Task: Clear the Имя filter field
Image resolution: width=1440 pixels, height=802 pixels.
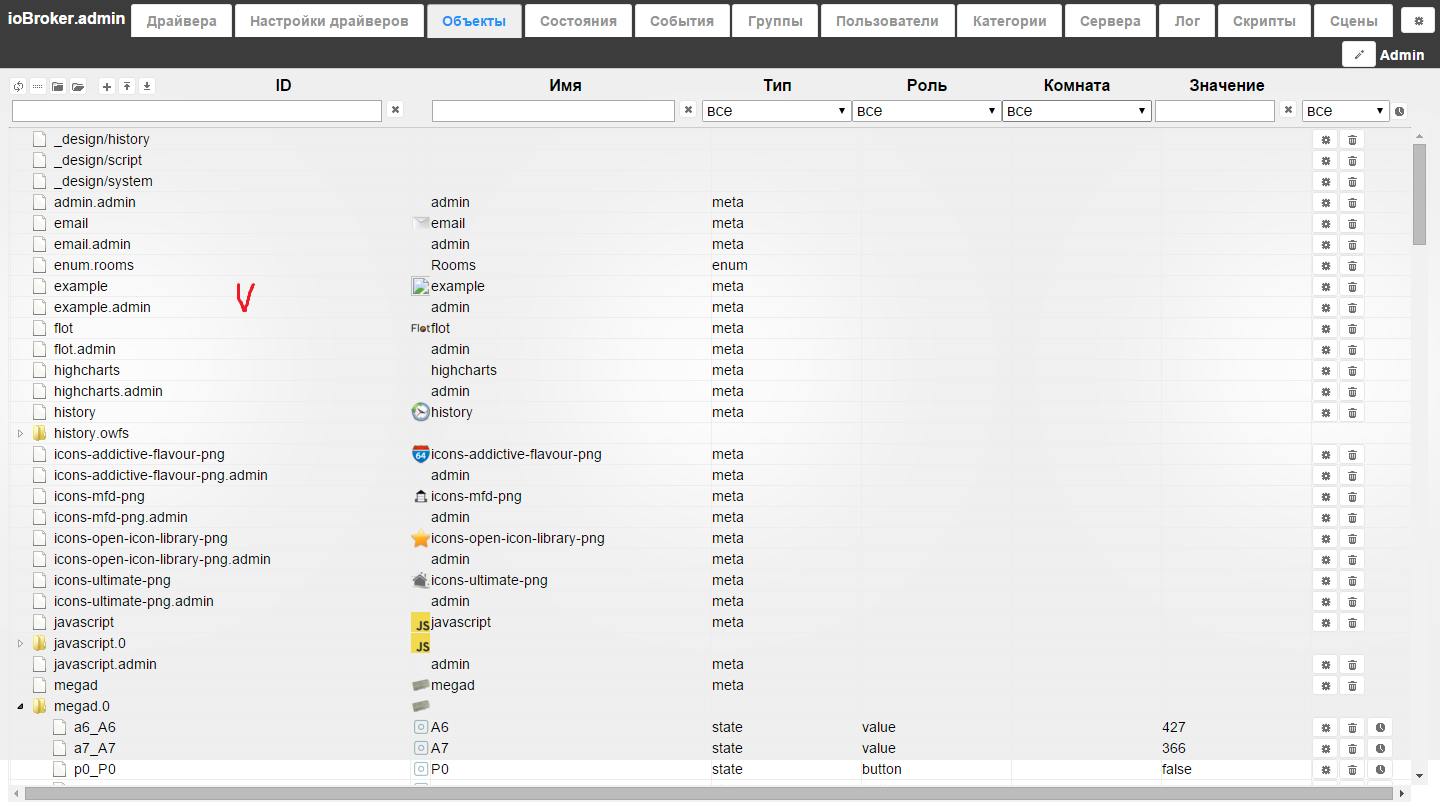Action: pos(688,110)
